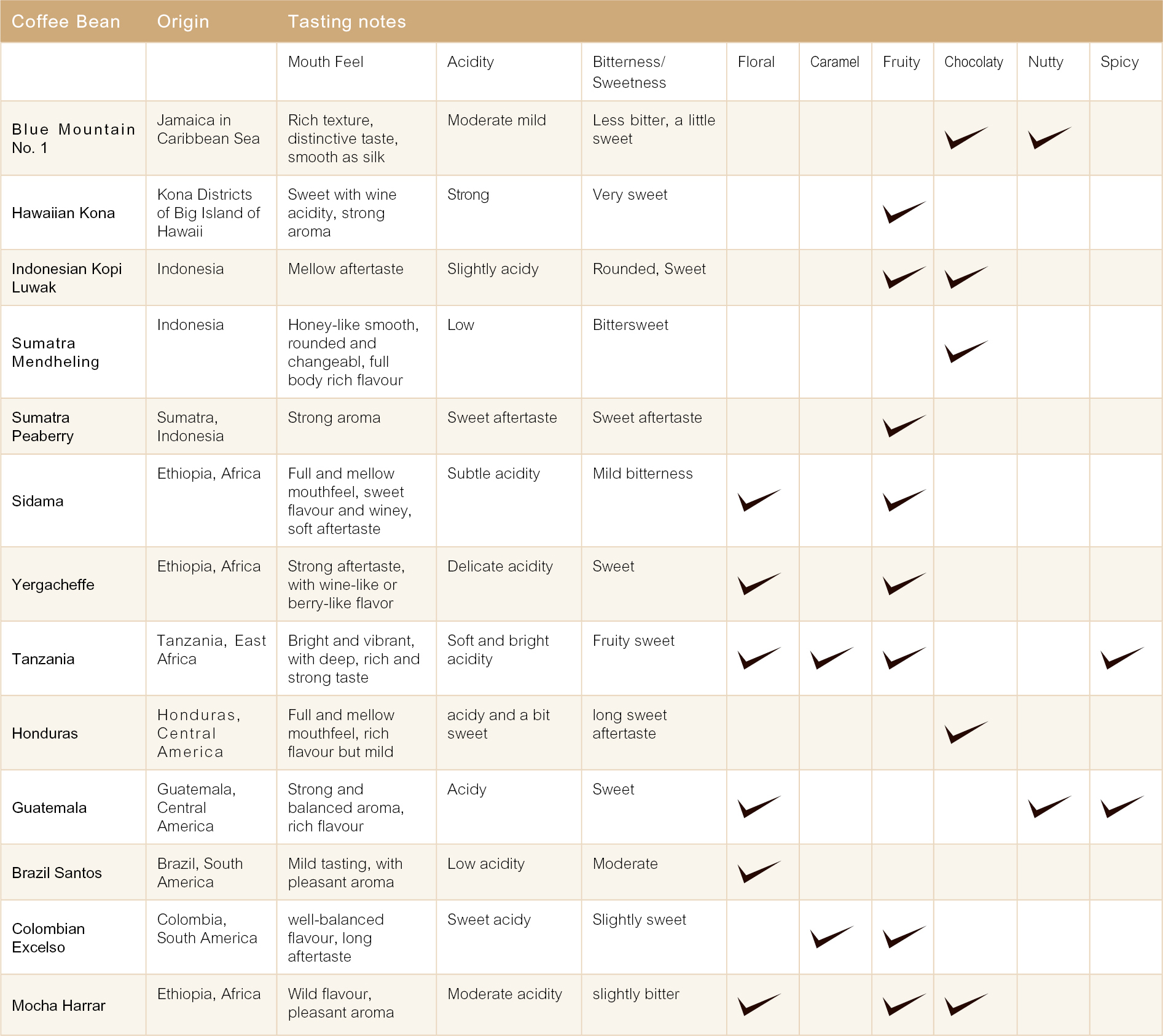Click the Nutty column subheader
This screenshot has width=1163, height=1036.
point(1046,62)
